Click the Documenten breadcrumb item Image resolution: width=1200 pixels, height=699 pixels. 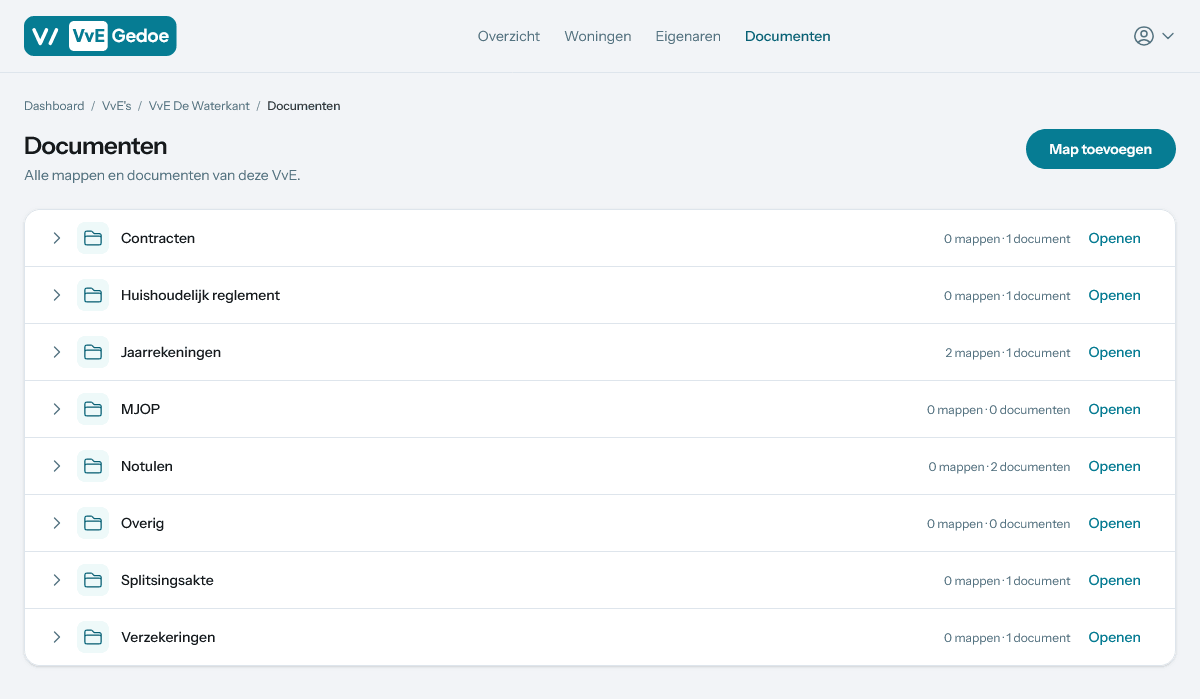(x=304, y=106)
